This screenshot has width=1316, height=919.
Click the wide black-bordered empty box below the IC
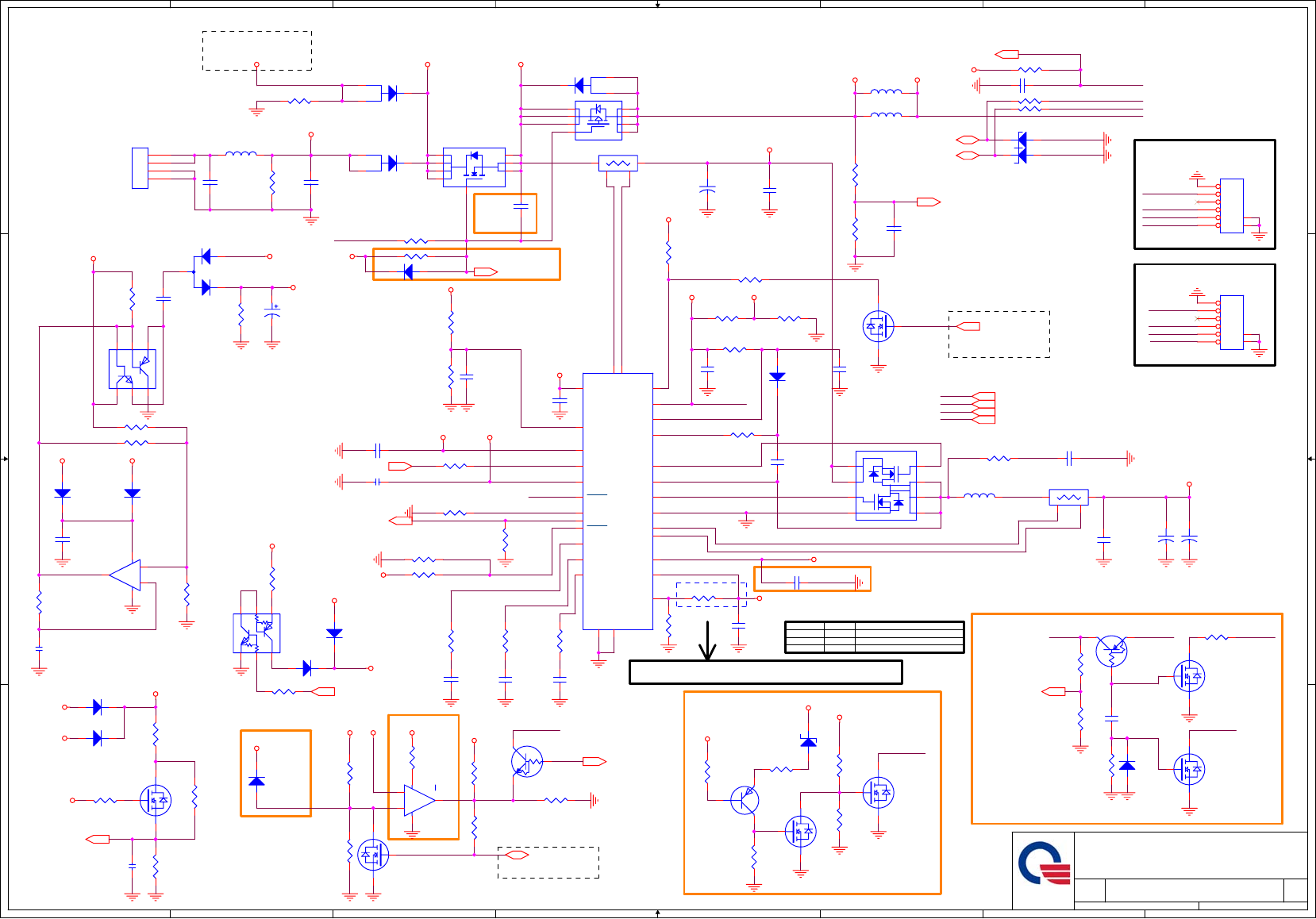[x=766, y=672]
